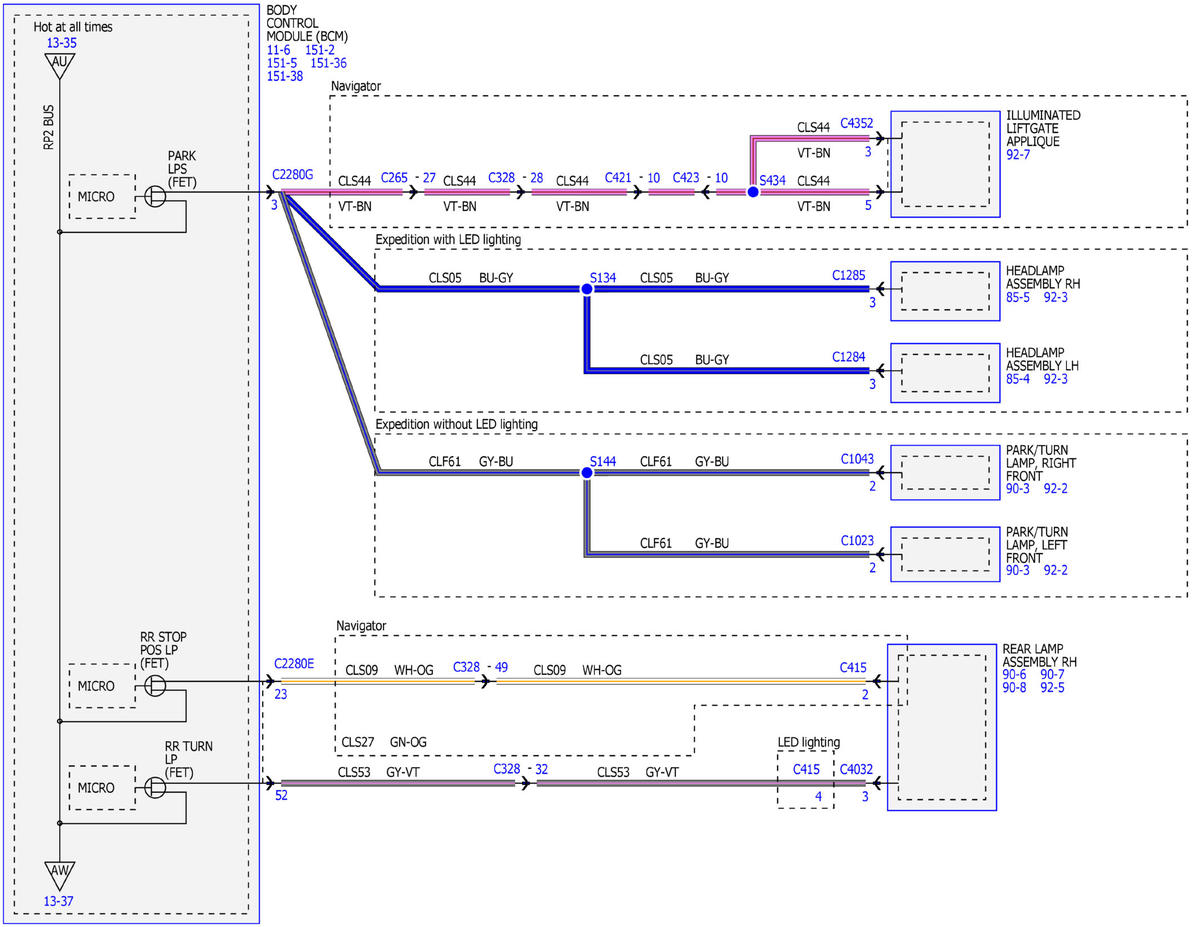Click the 'RP2 BUS' vertical label
Screen dimensions: 1200x927
pos(47,126)
